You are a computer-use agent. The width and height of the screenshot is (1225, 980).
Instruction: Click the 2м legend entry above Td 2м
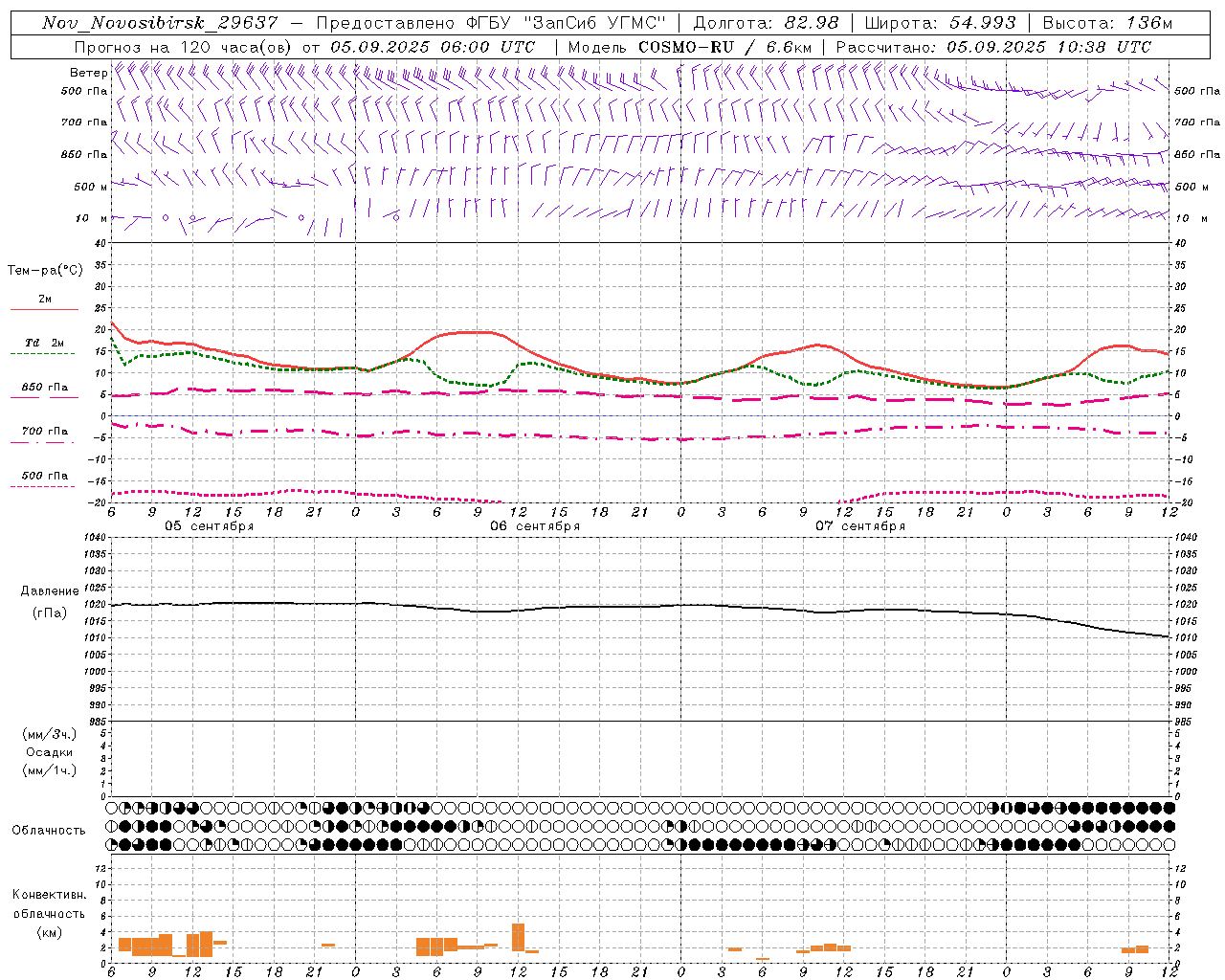point(45,300)
